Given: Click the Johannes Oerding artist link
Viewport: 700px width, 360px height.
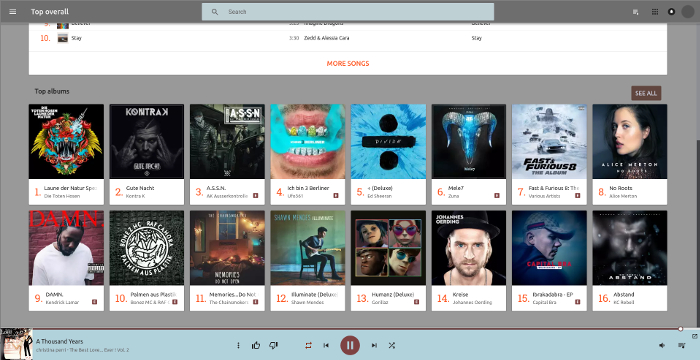Looking at the screenshot, I should 472,302.
